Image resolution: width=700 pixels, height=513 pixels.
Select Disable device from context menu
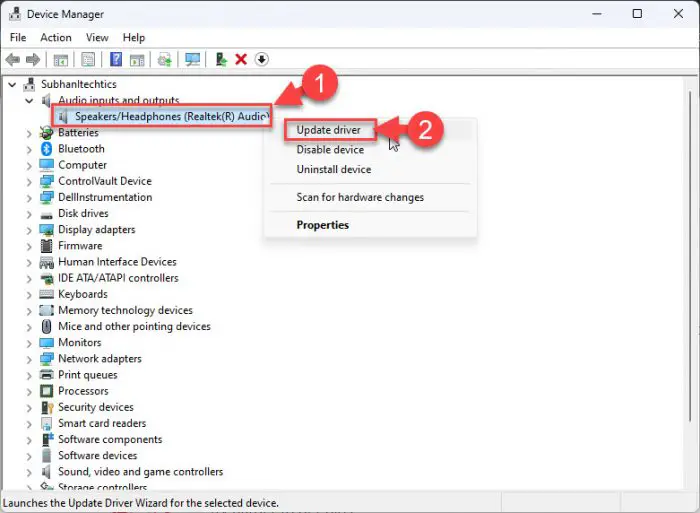330,150
